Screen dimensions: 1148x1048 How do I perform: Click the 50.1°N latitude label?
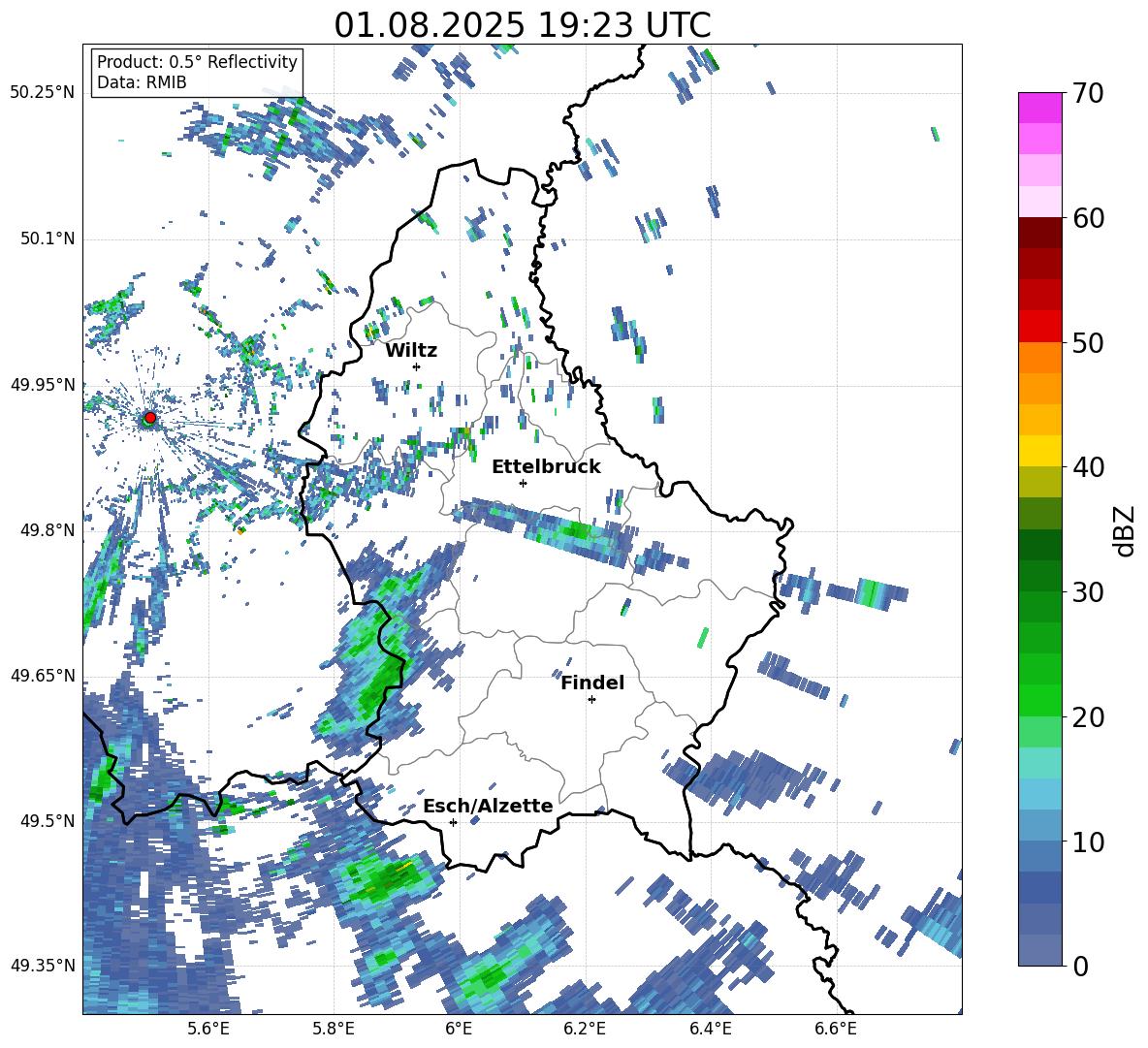tap(47, 239)
